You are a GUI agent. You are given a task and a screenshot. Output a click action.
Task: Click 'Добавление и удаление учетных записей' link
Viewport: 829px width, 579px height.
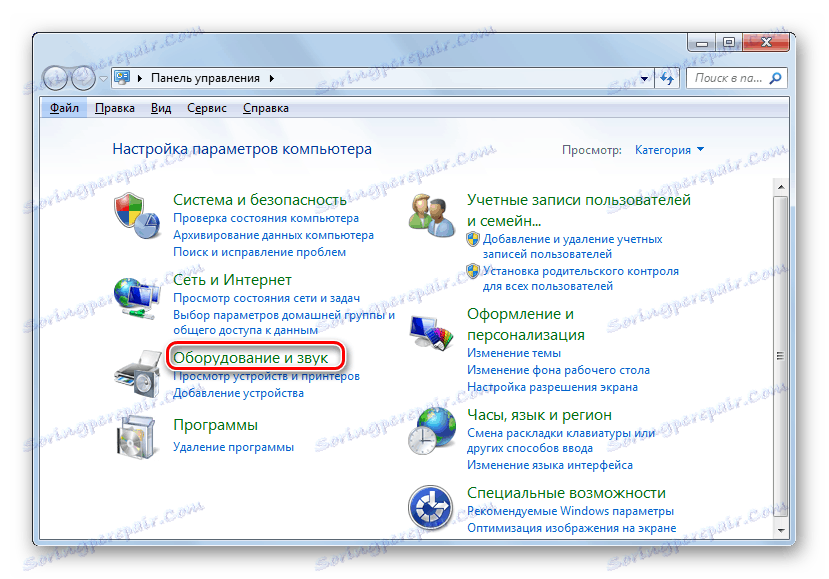572,246
